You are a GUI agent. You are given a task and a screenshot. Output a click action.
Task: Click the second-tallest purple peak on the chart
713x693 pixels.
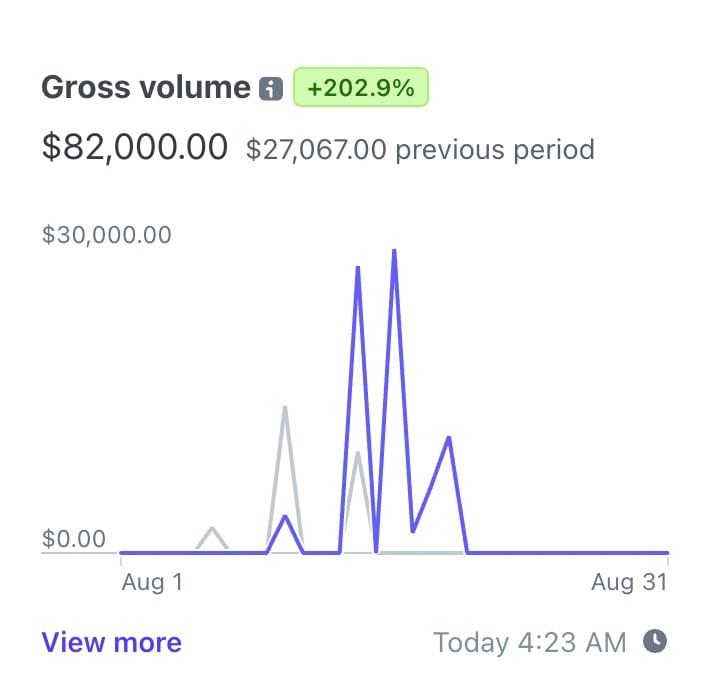pos(358,268)
